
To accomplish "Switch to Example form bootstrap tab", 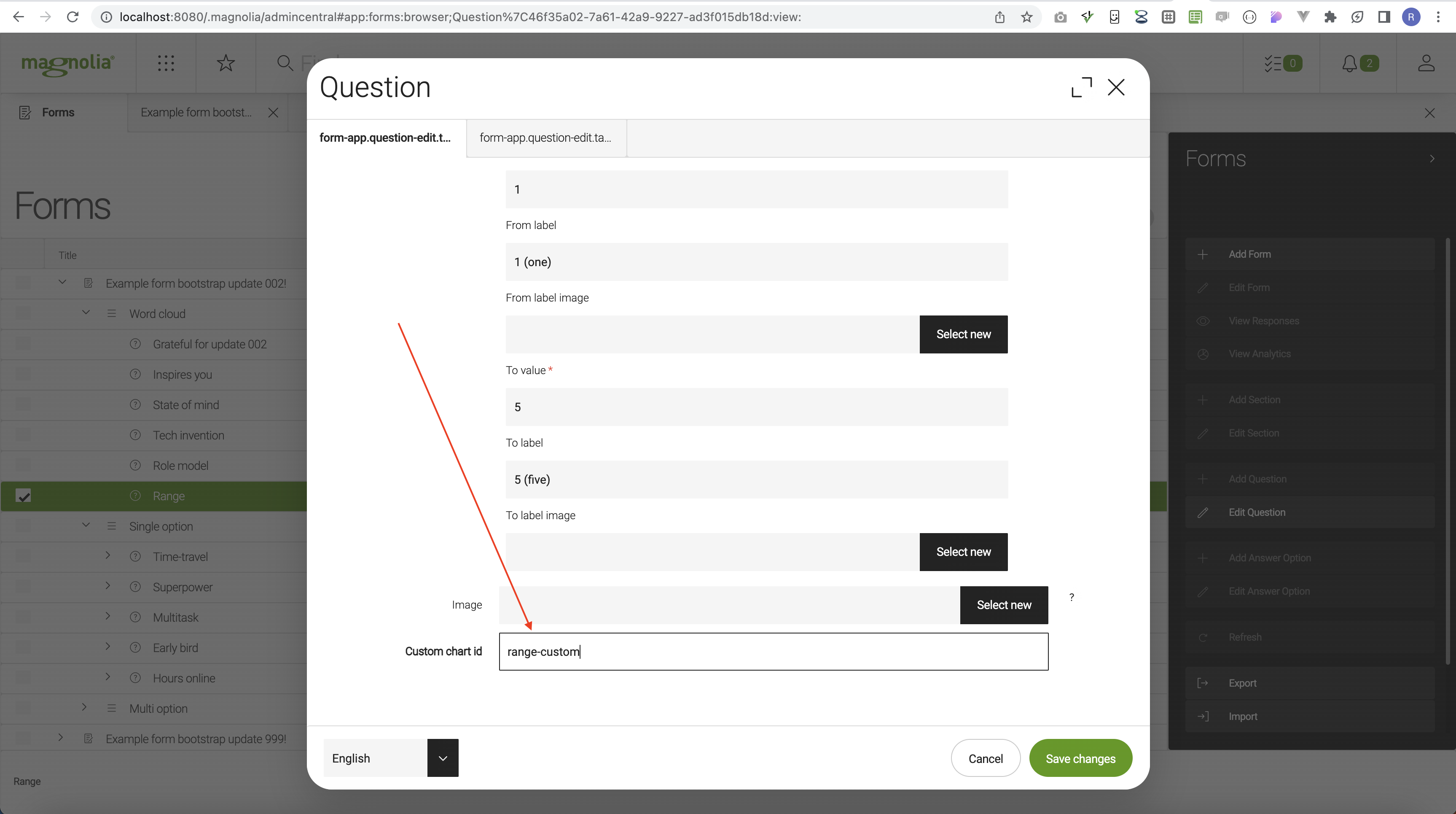I will tap(196, 112).
